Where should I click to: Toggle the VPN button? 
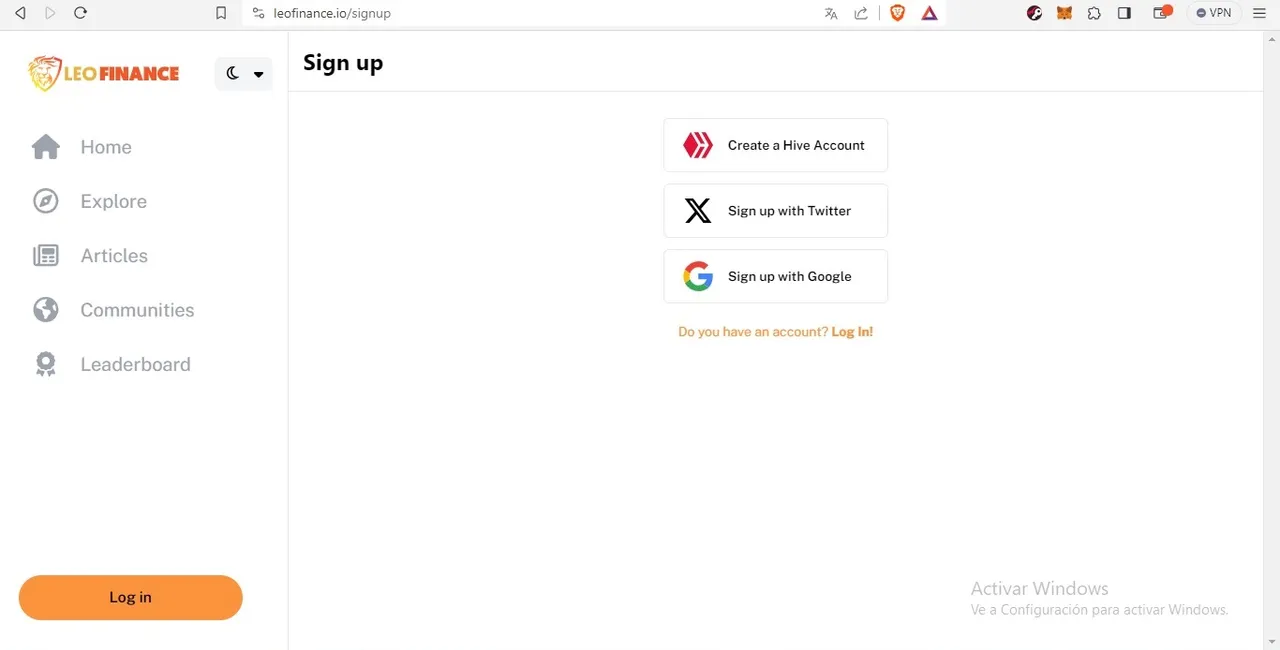coord(1214,13)
